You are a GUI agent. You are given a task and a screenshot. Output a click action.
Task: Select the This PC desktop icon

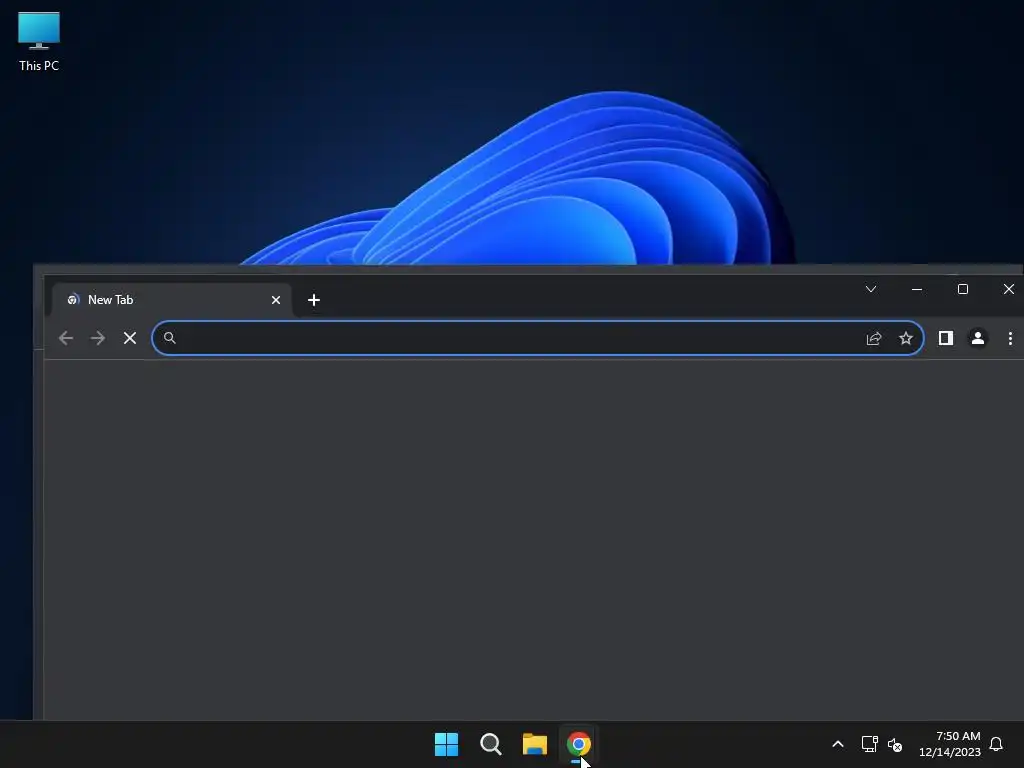(39, 42)
